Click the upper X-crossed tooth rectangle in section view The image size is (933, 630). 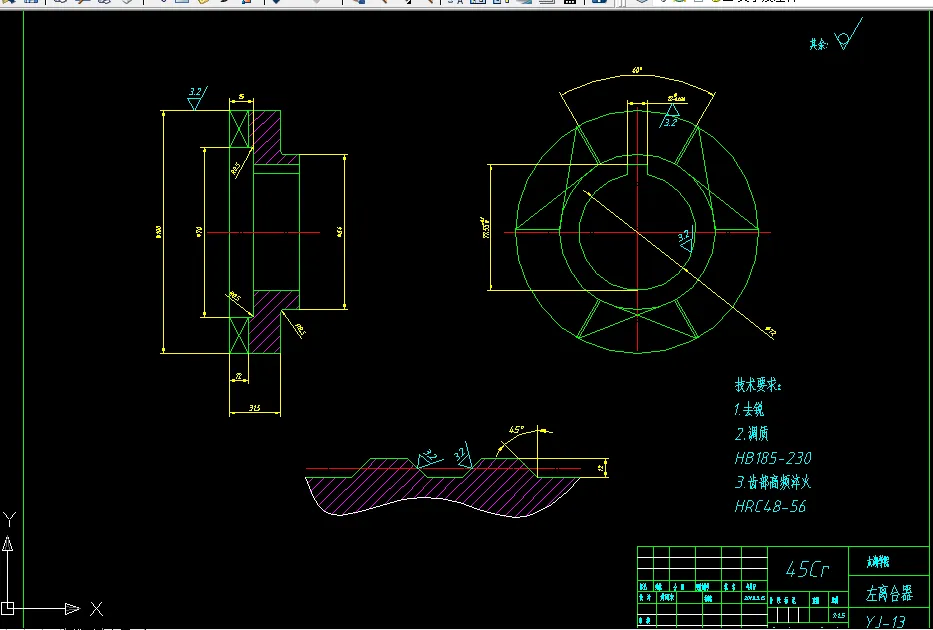(239, 129)
